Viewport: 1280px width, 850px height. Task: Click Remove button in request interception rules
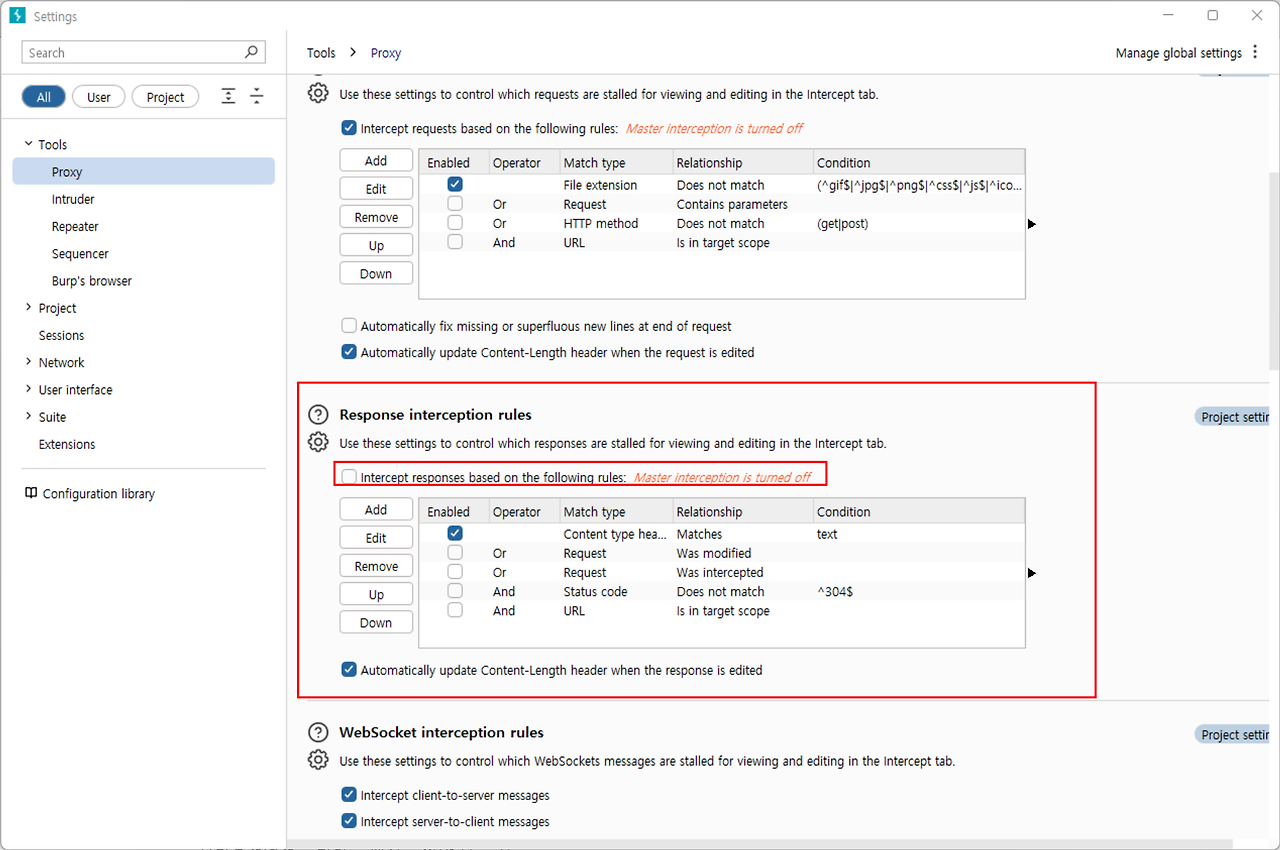tap(376, 217)
